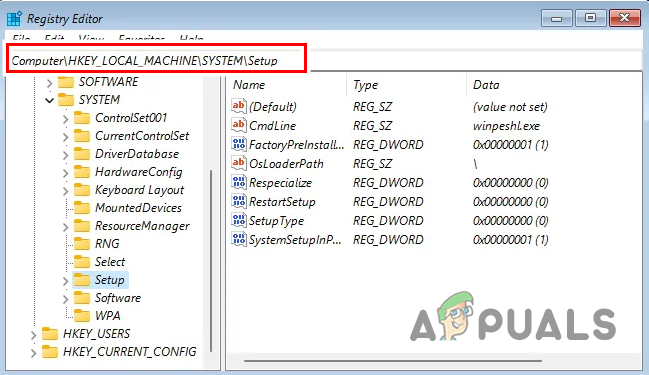
Task: Expand the HardwareConfig key
Action: (x=65, y=173)
